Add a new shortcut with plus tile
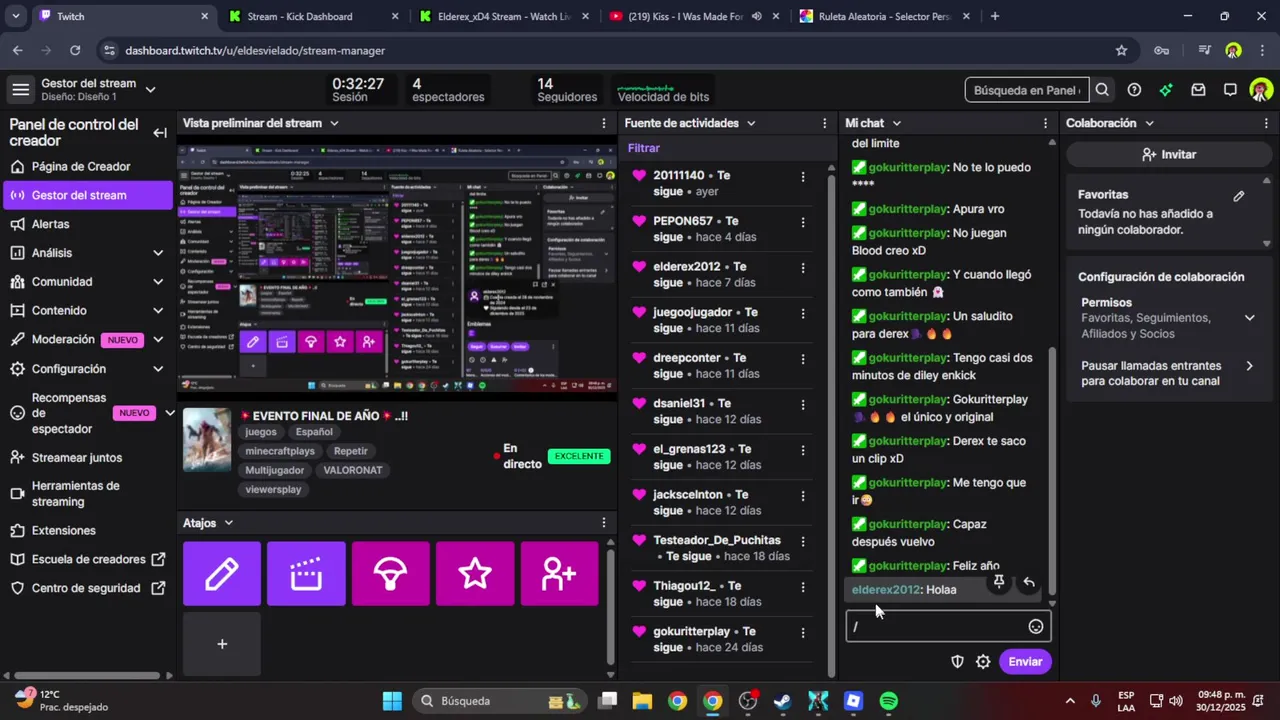This screenshot has height=720, width=1280. [222, 644]
